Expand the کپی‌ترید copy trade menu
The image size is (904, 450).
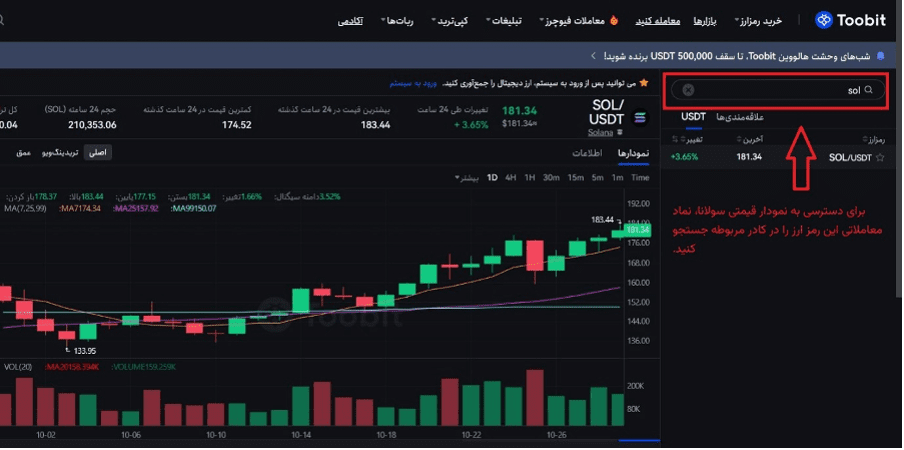450,21
